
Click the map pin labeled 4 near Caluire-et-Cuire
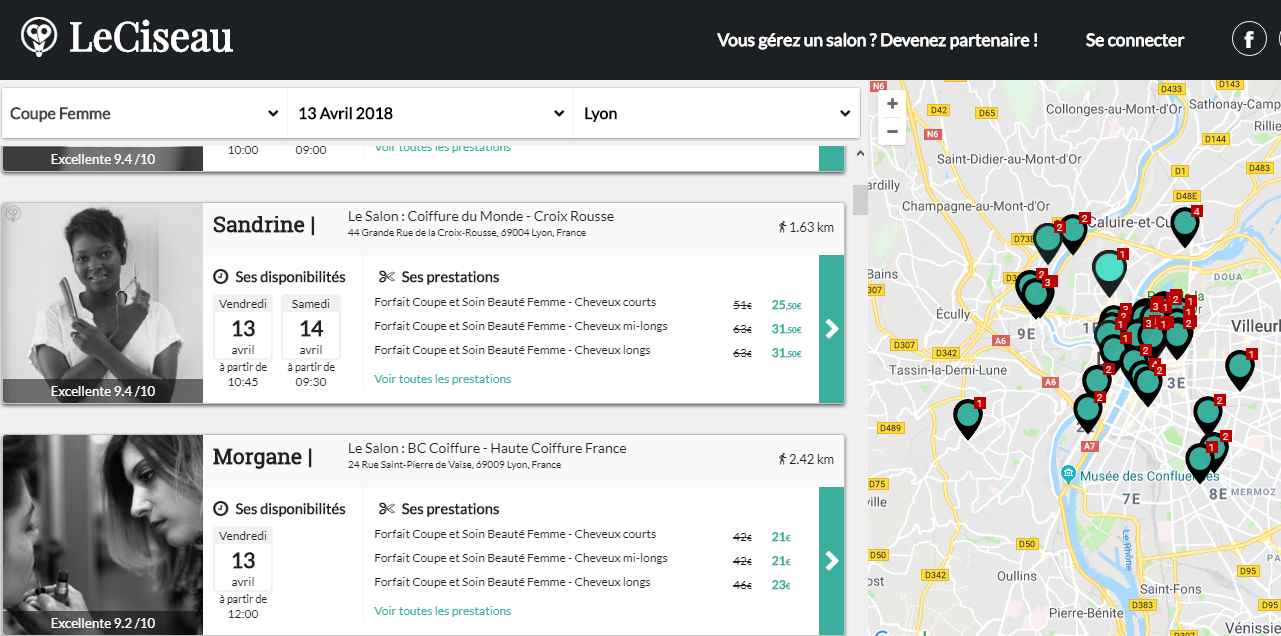click(x=1184, y=225)
